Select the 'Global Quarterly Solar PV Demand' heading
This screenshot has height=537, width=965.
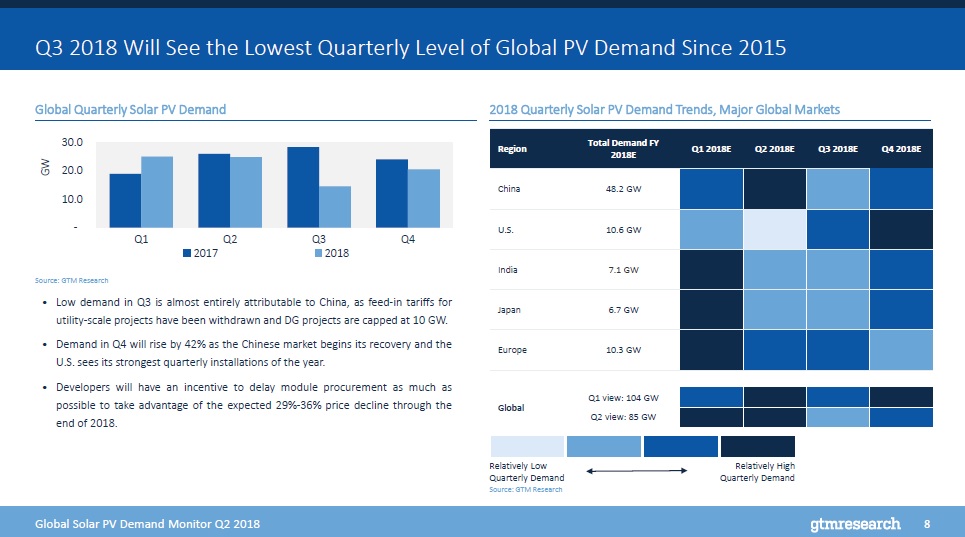click(x=130, y=109)
